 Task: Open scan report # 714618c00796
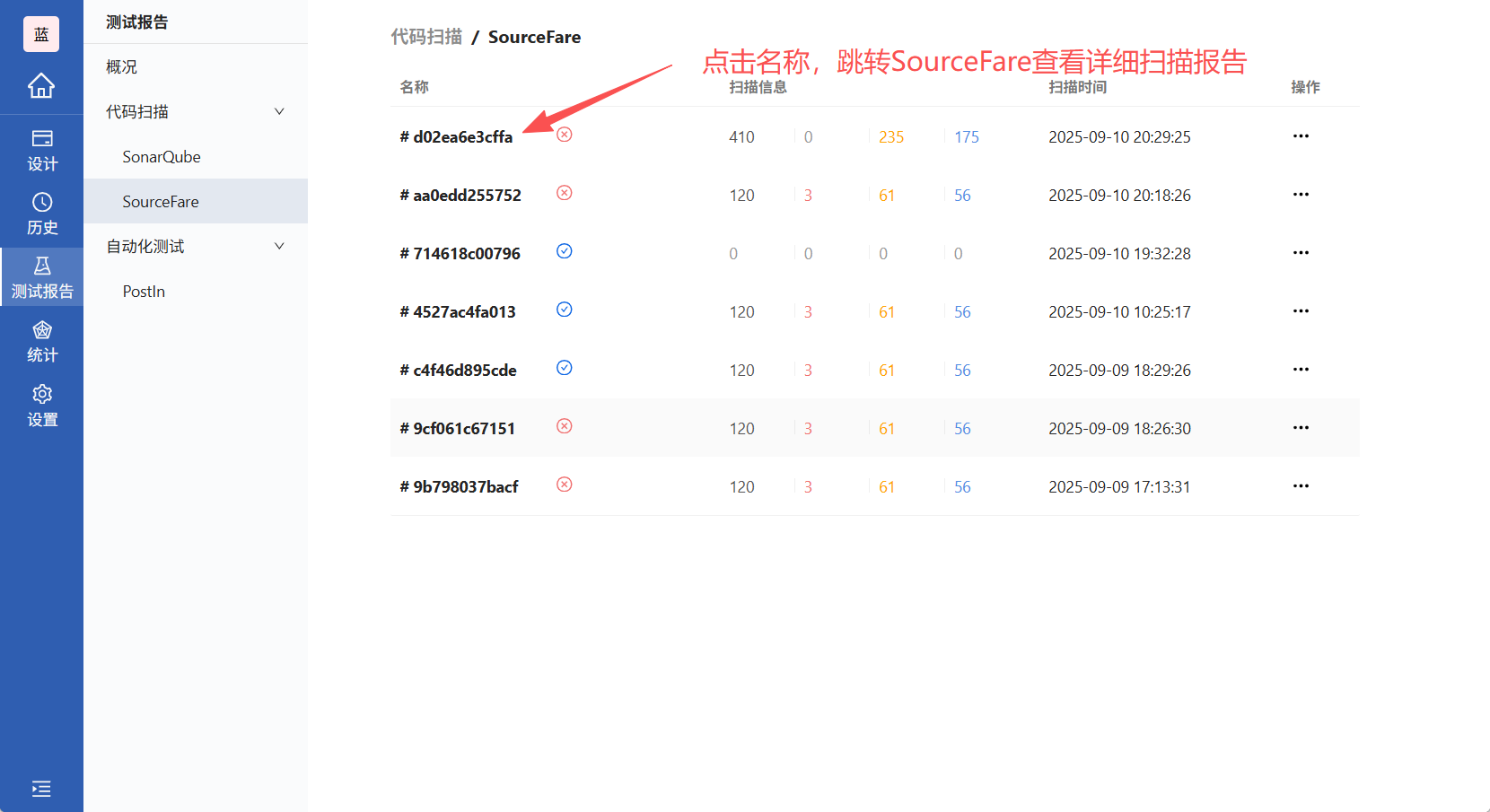point(460,254)
